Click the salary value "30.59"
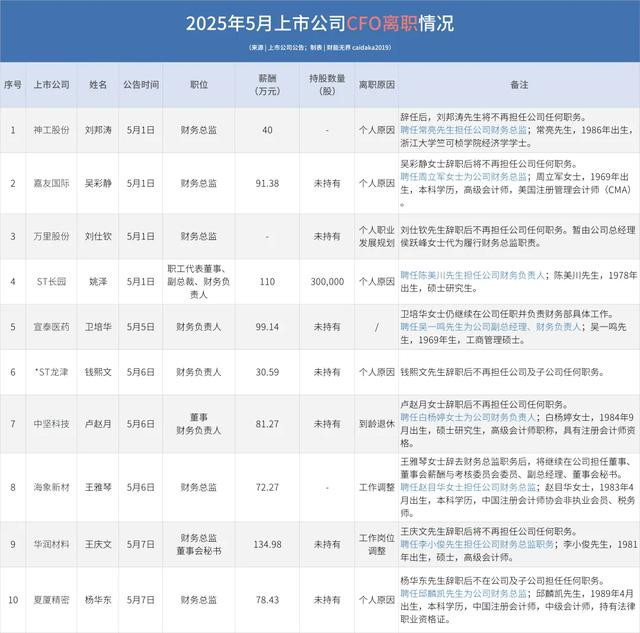The image size is (640, 633). tap(267, 372)
